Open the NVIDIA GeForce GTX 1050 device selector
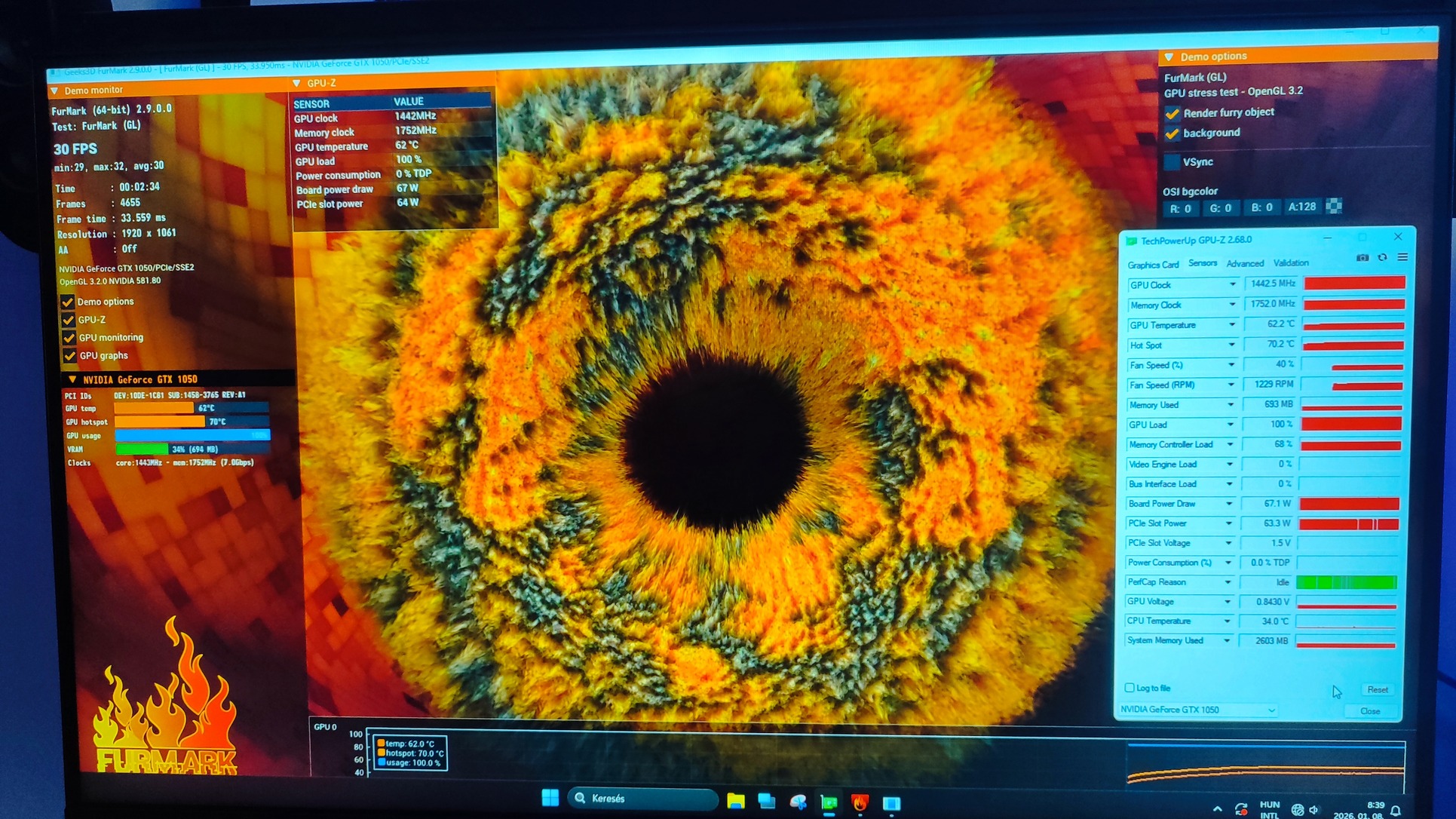Viewport: 1456px width, 819px height. [1197, 710]
